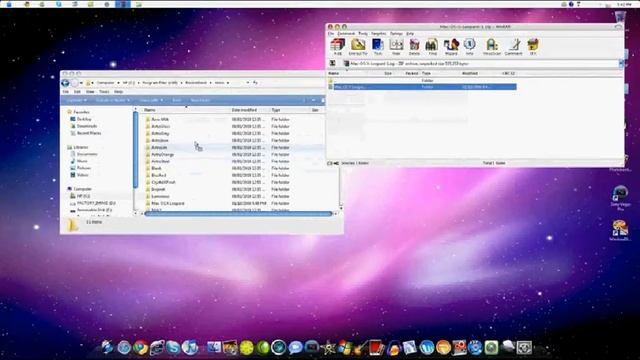This screenshot has width=640, height=360.
Task: Open the Wizard tool in WinRAR
Action: (451, 47)
